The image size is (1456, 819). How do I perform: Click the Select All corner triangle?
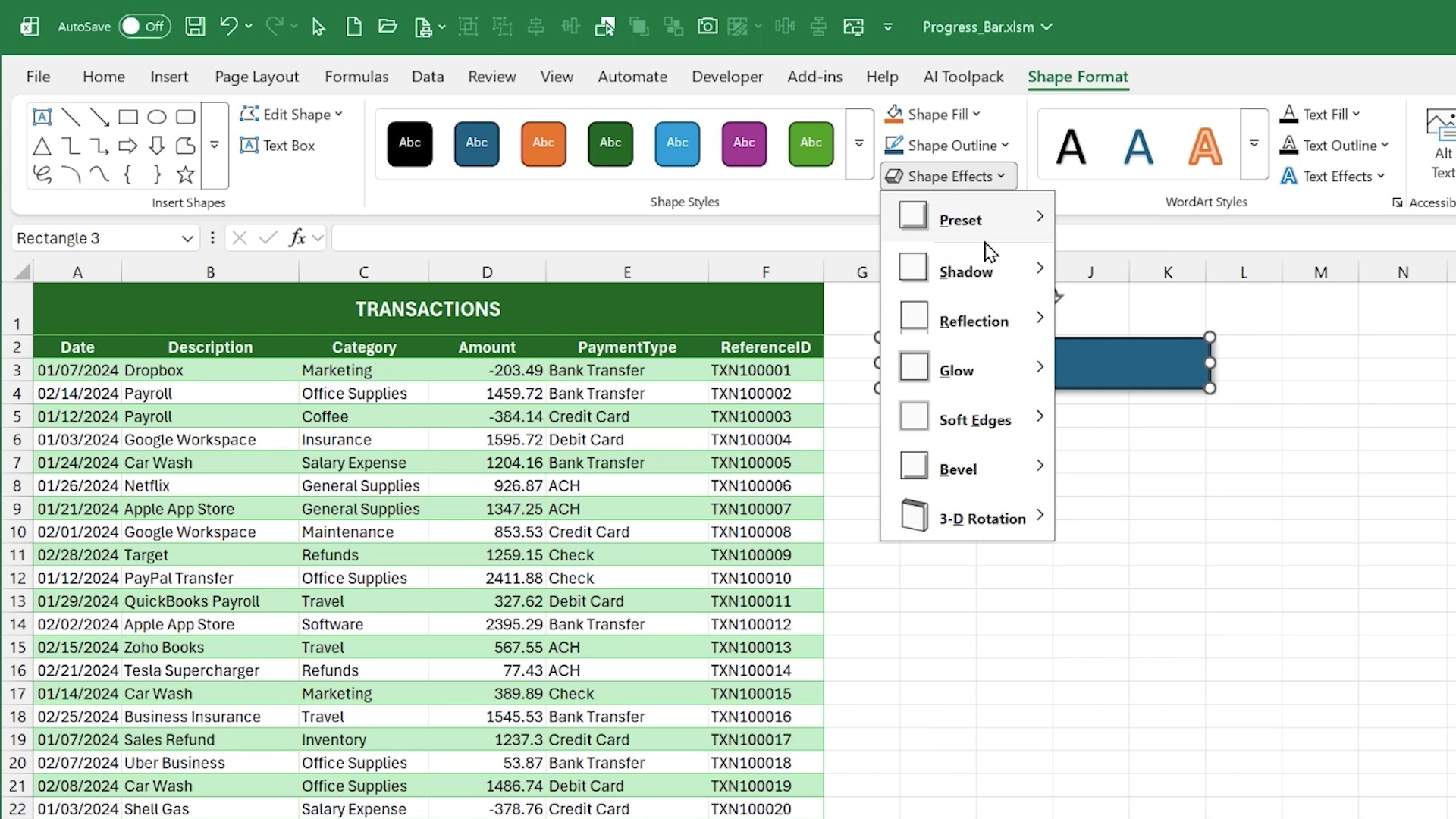(23, 271)
